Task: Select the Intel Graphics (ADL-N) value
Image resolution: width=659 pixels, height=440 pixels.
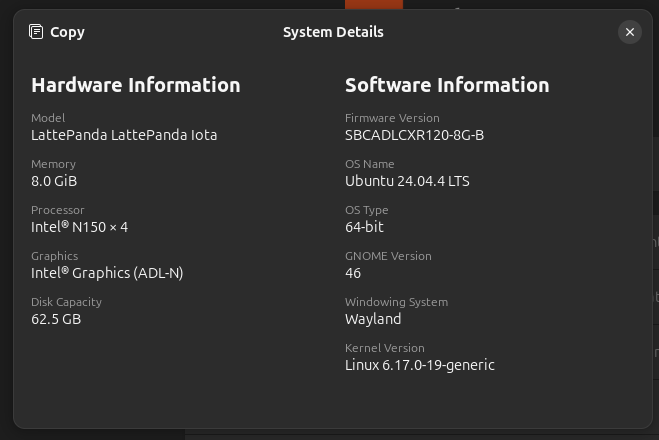Action: [107, 273]
